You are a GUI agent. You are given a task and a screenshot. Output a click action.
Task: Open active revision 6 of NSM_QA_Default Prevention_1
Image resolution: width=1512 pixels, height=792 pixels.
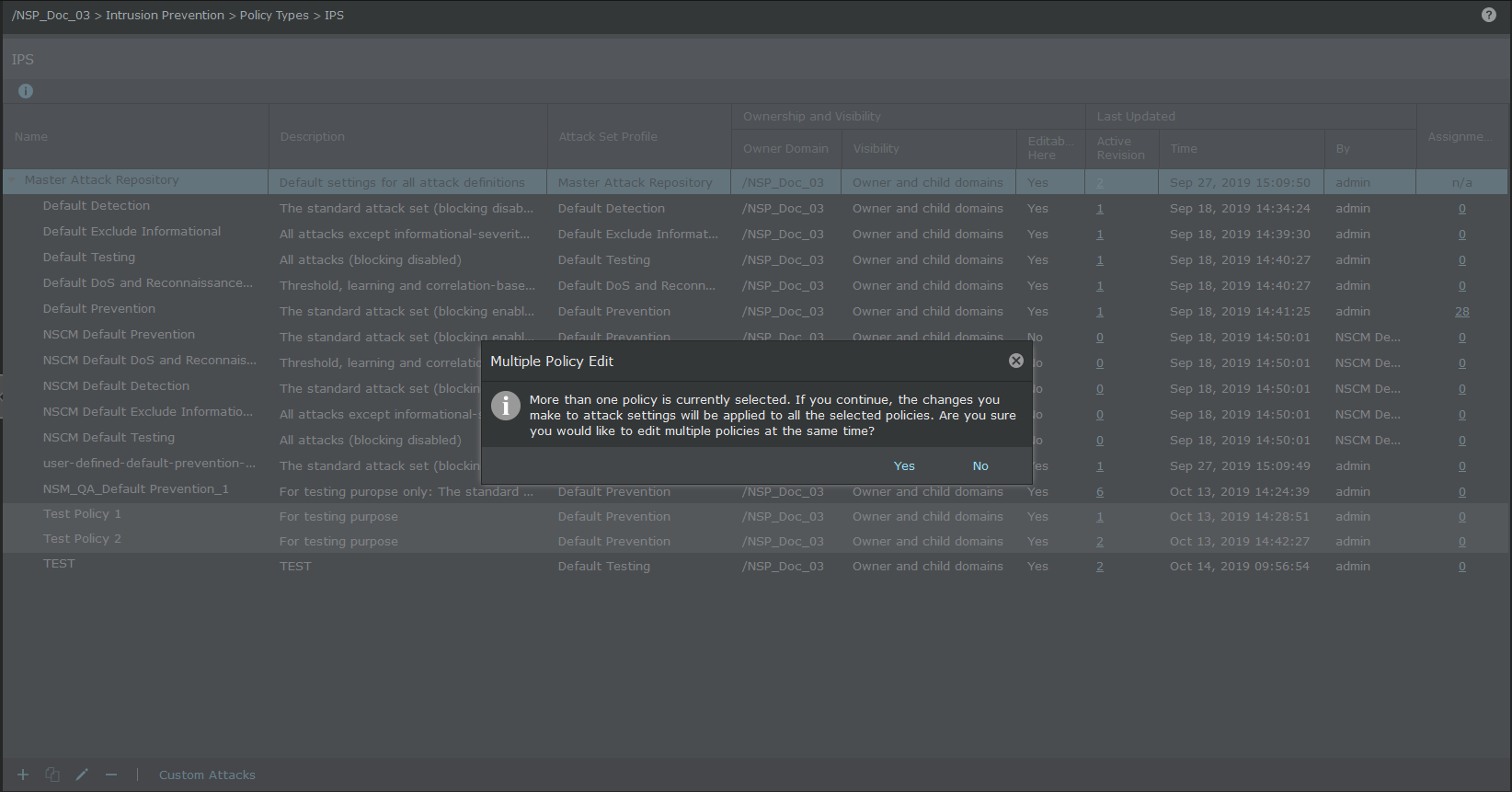1100,492
